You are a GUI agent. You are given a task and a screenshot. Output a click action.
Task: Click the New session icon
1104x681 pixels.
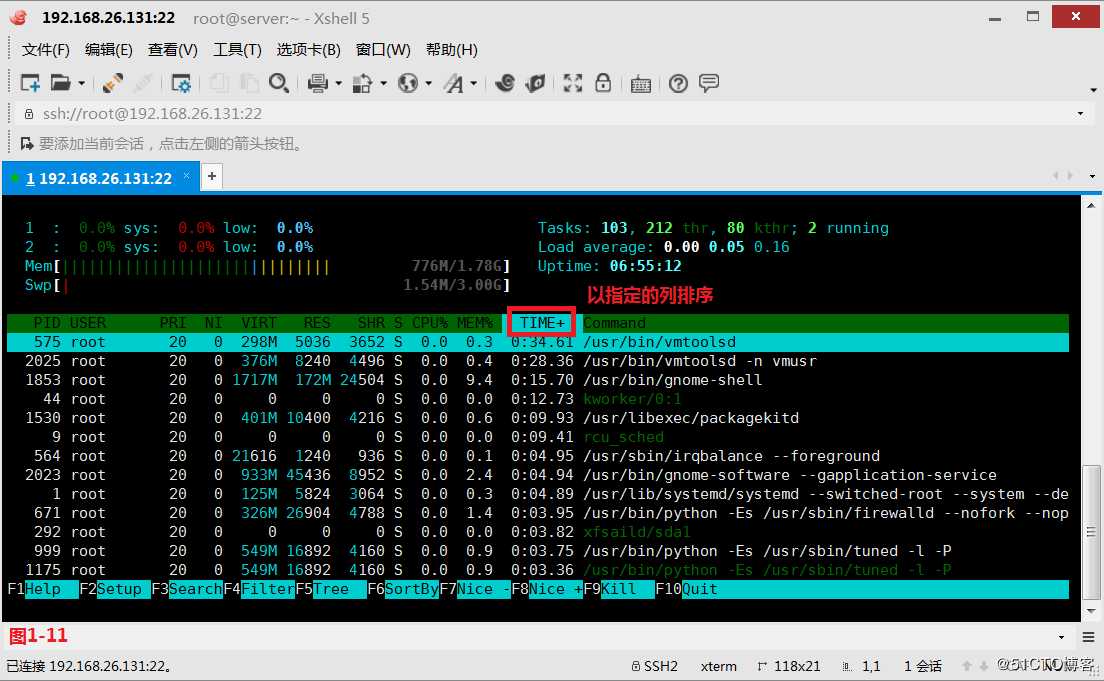point(30,83)
